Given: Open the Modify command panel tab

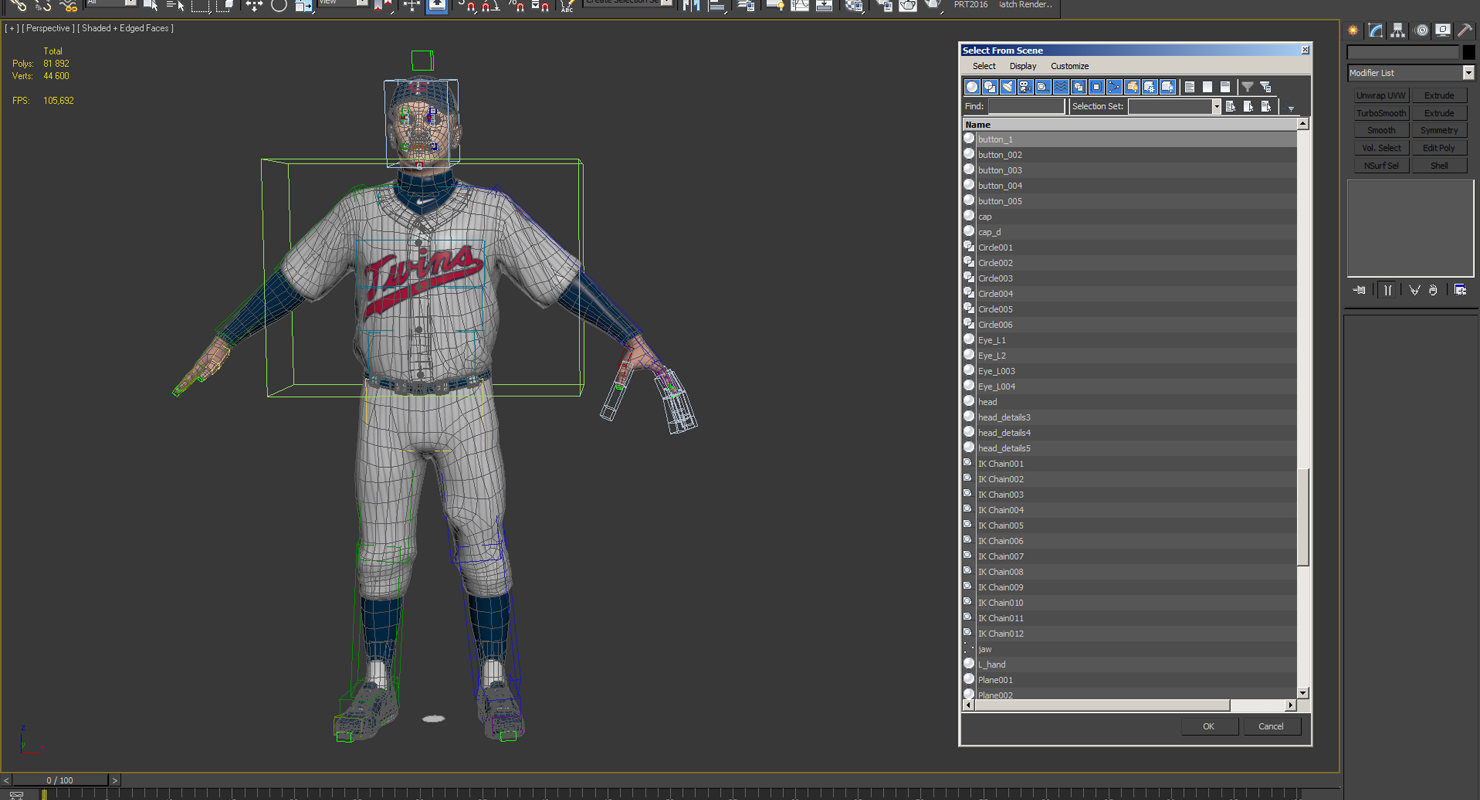Looking at the screenshot, I should 1376,31.
